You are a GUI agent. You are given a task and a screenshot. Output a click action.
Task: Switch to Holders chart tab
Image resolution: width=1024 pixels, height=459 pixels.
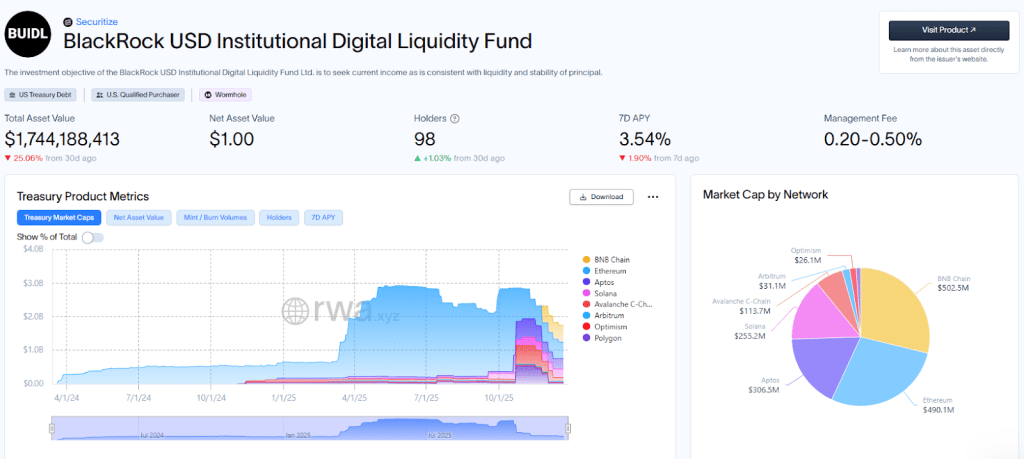tap(280, 217)
